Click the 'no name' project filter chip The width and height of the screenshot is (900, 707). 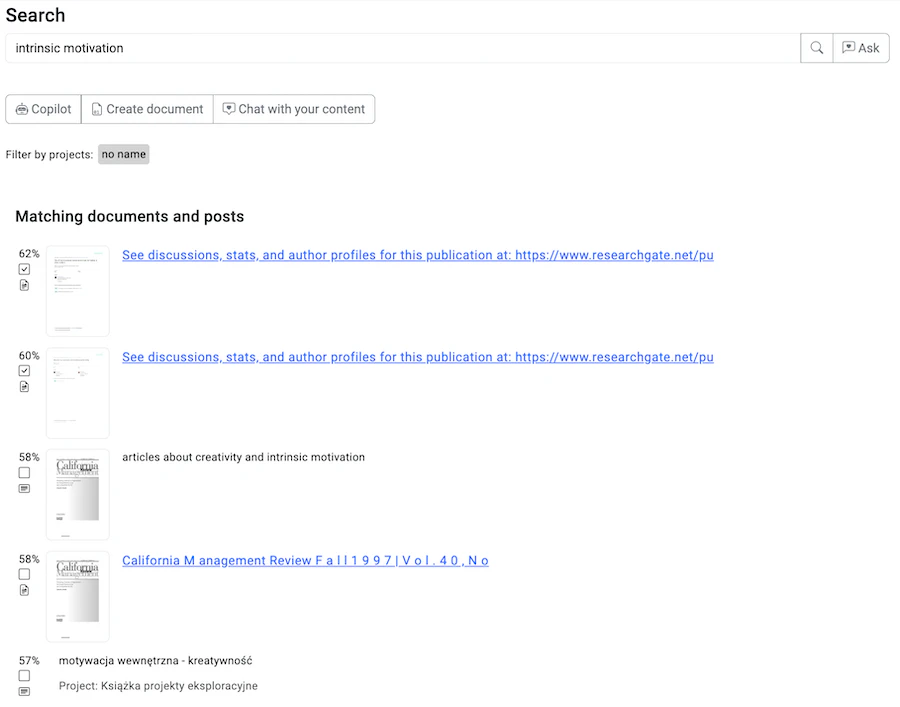[123, 154]
